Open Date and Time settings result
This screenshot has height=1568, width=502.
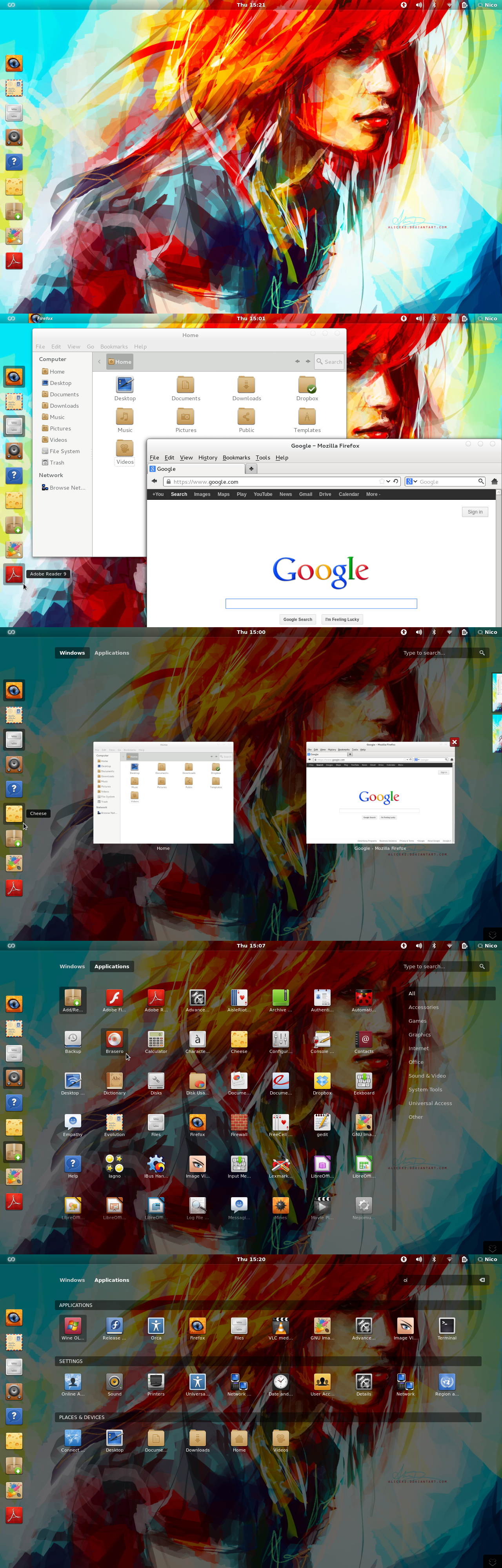point(280,1384)
